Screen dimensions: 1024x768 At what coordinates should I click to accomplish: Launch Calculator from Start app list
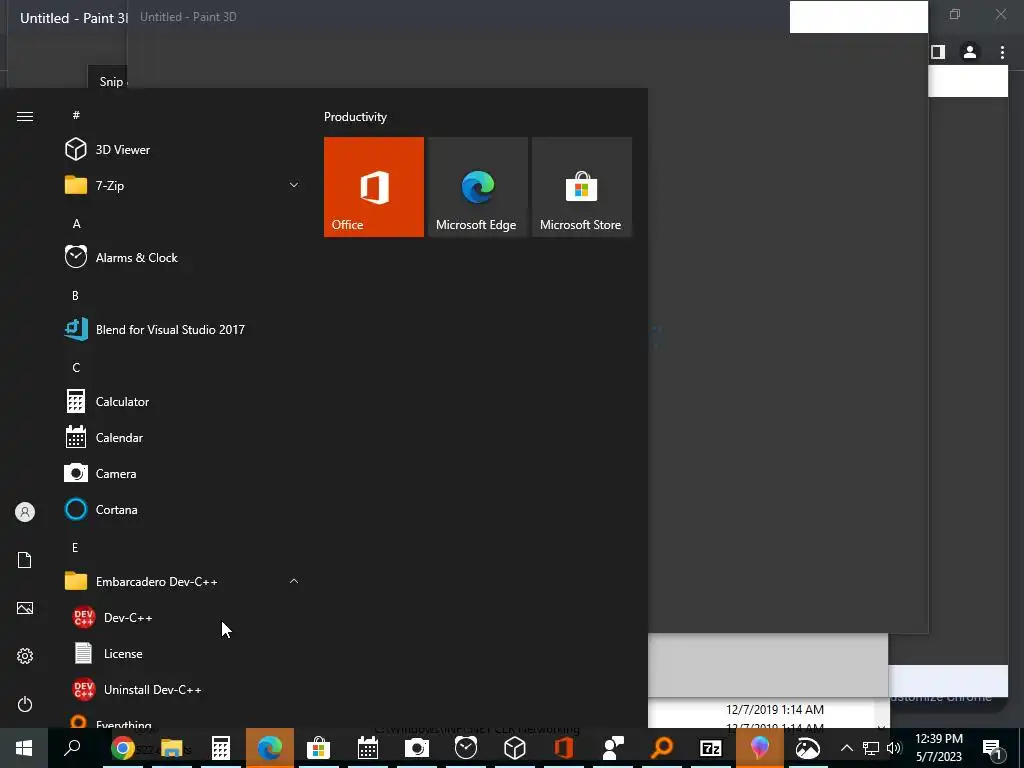click(x=183, y=402)
